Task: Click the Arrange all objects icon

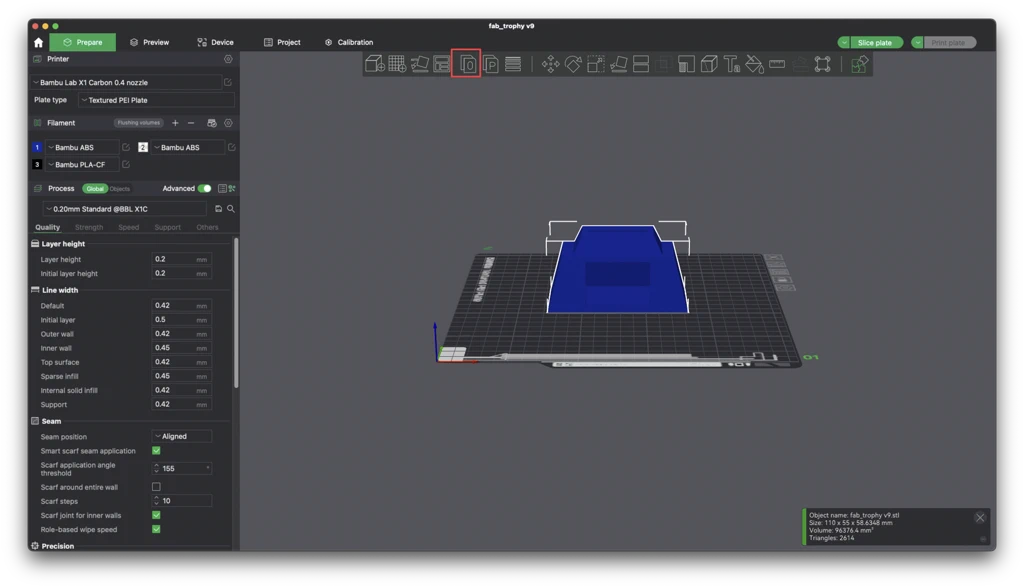Action: coord(442,64)
